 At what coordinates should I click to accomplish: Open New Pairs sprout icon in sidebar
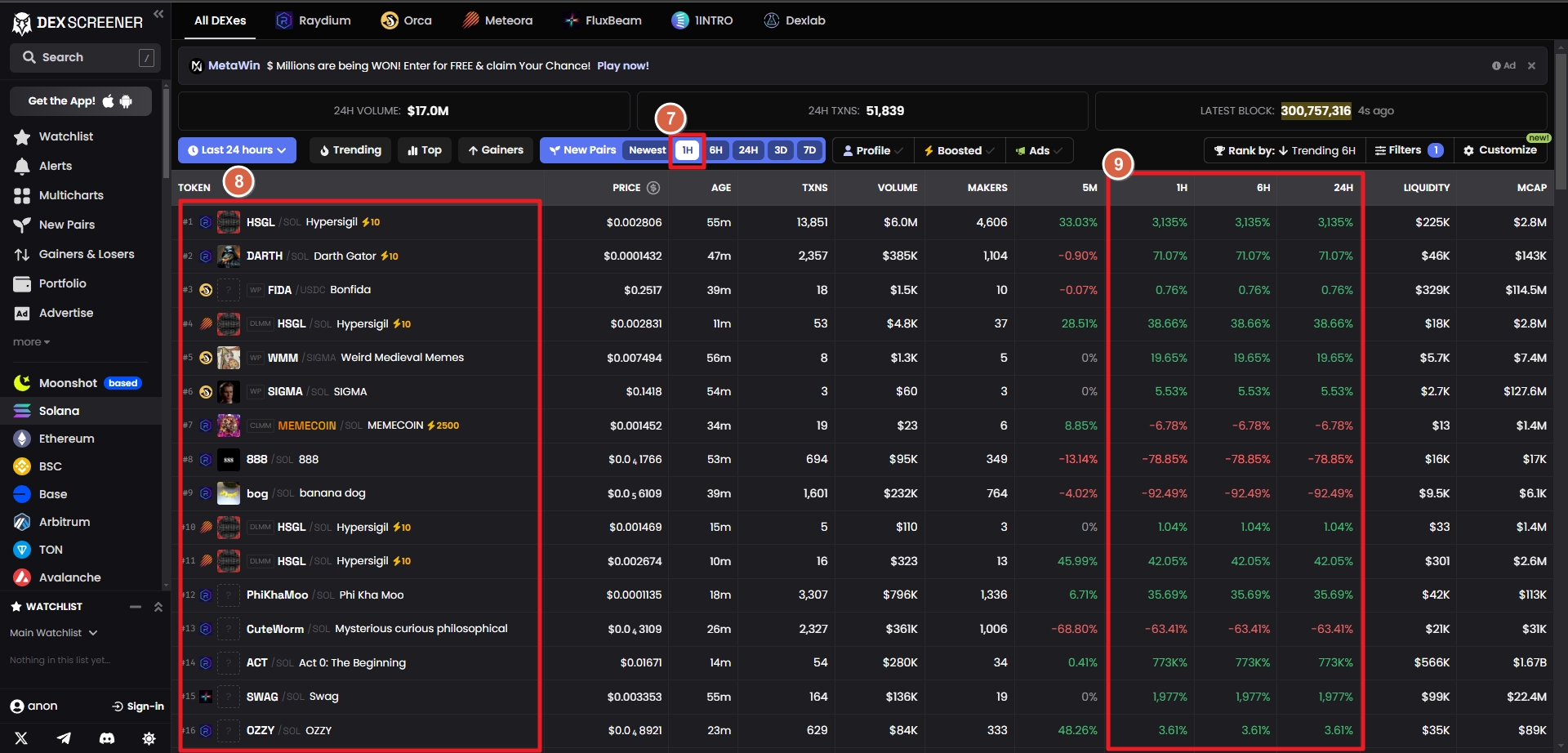click(x=22, y=225)
